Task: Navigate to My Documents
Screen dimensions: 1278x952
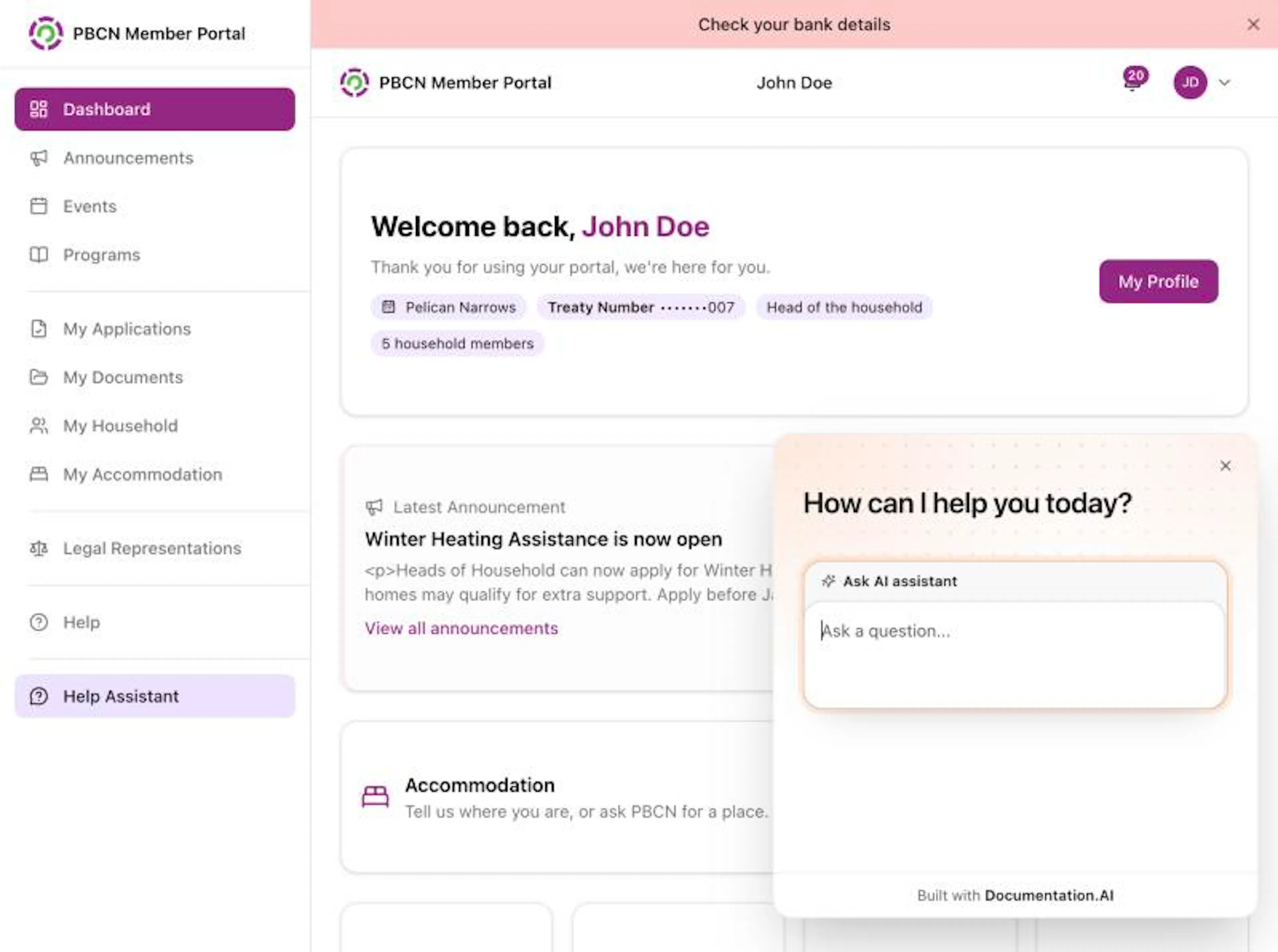Action: click(x=155, y=377)
